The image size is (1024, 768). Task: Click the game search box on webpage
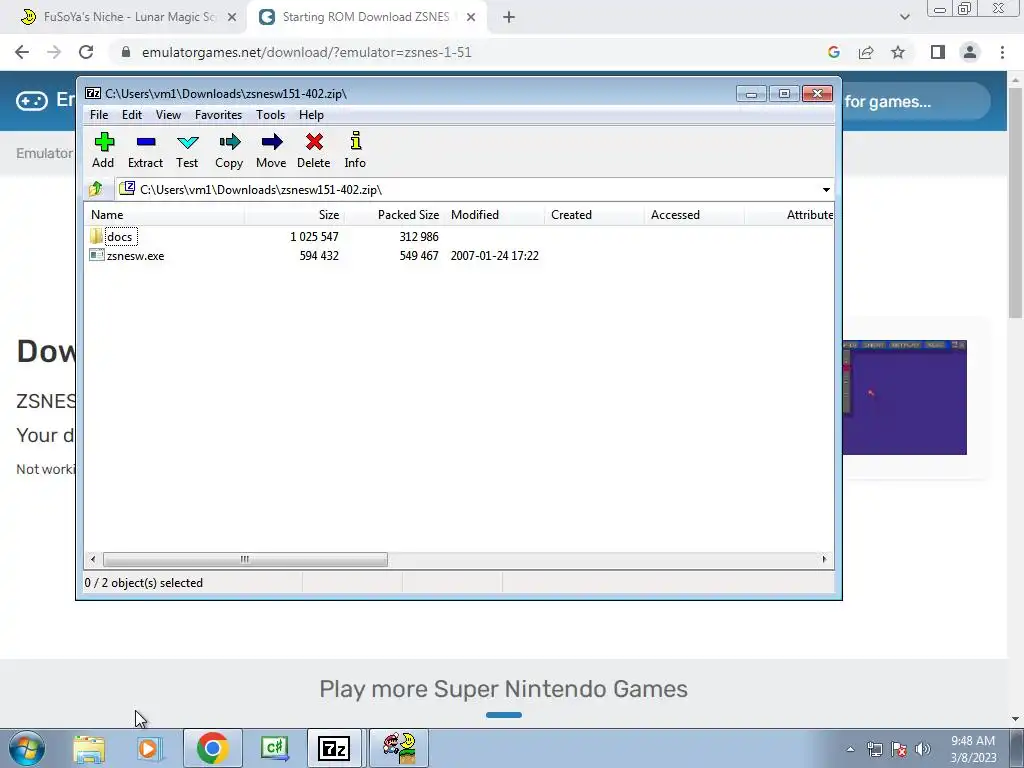click(916, 101)
